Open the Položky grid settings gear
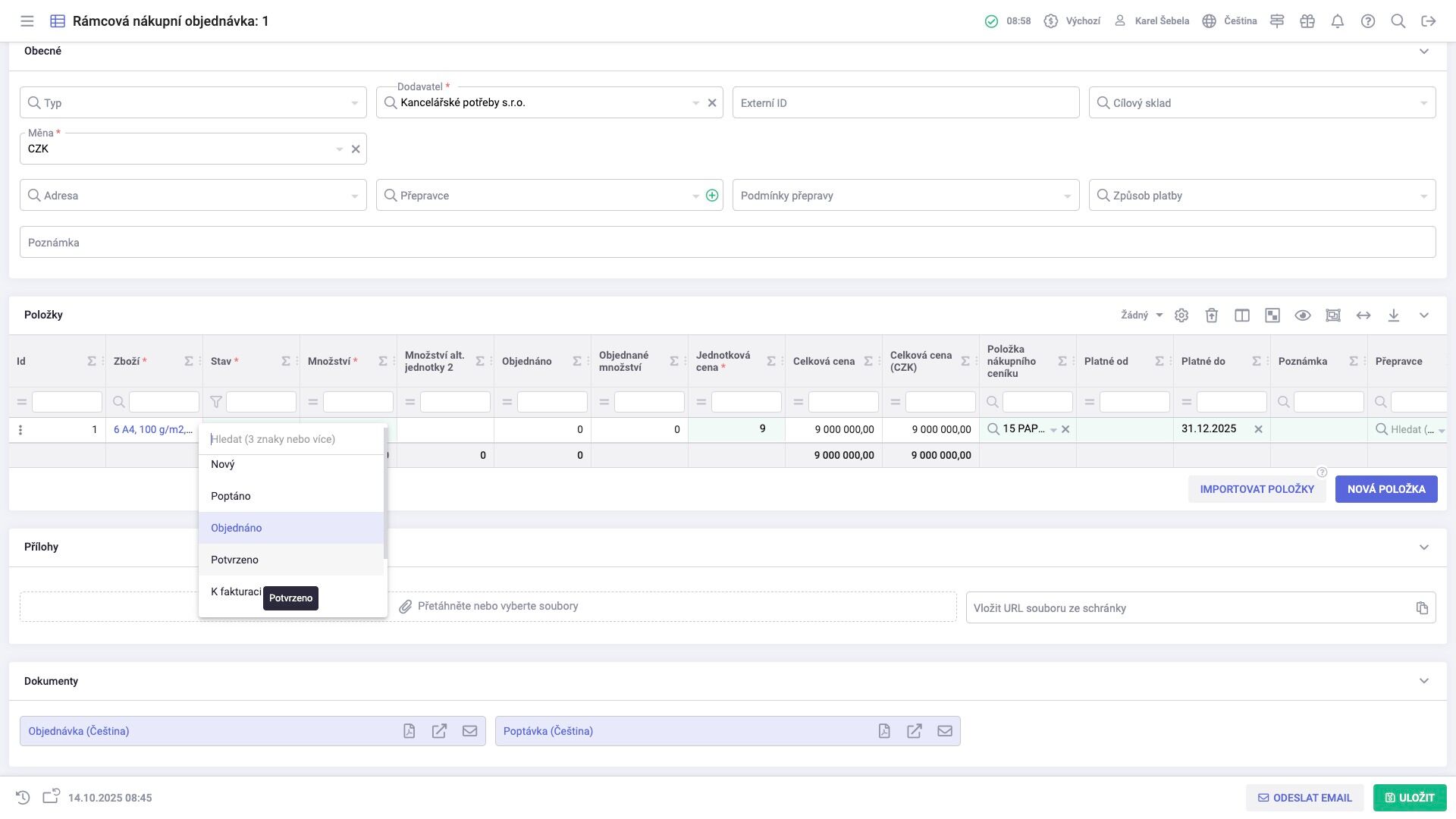Screen dimensions: 1456x819 pyautogui.click(x=1181, y=315)
